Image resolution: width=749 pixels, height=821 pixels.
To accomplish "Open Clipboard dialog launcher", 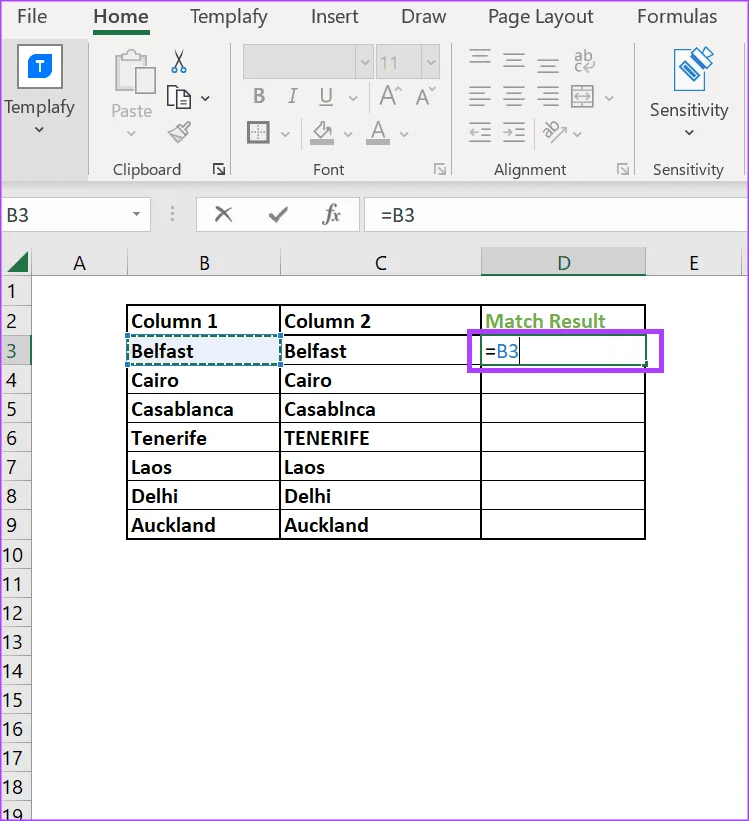I will tap(219, 169).
